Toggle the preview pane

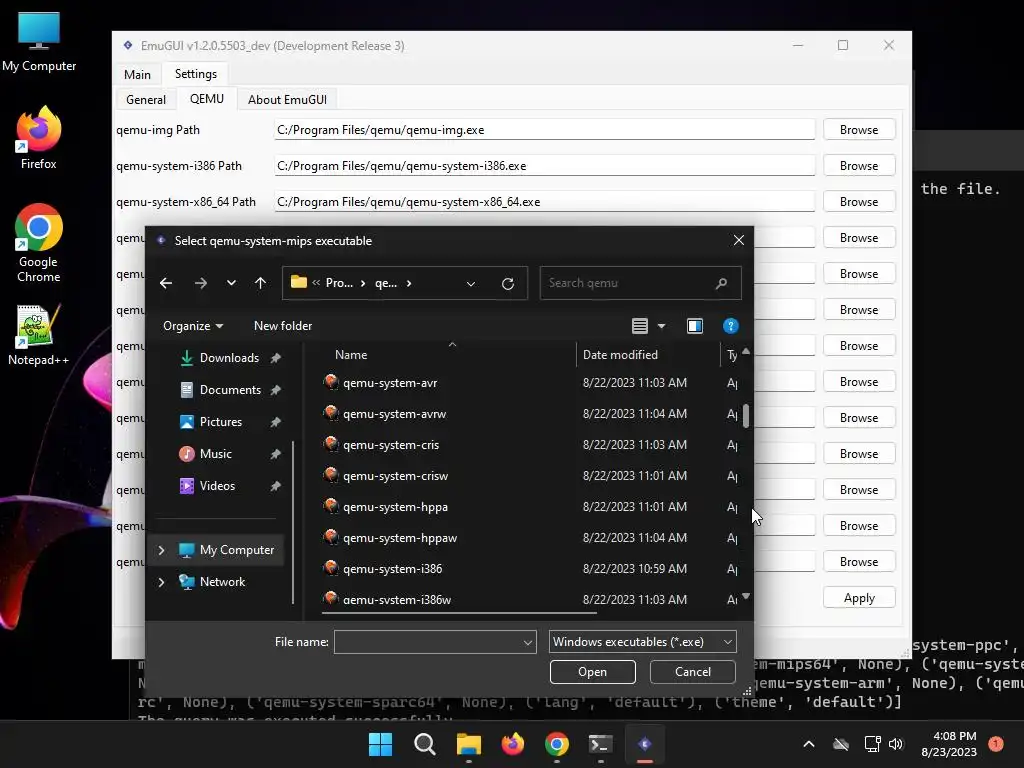click(695, 326)
